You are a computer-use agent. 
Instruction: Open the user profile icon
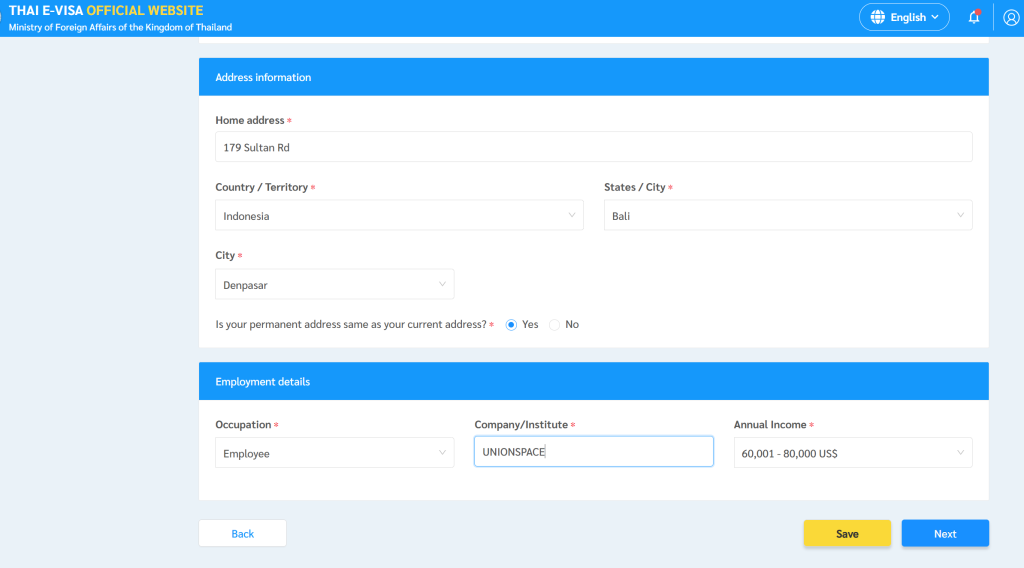coord(1011,17)
